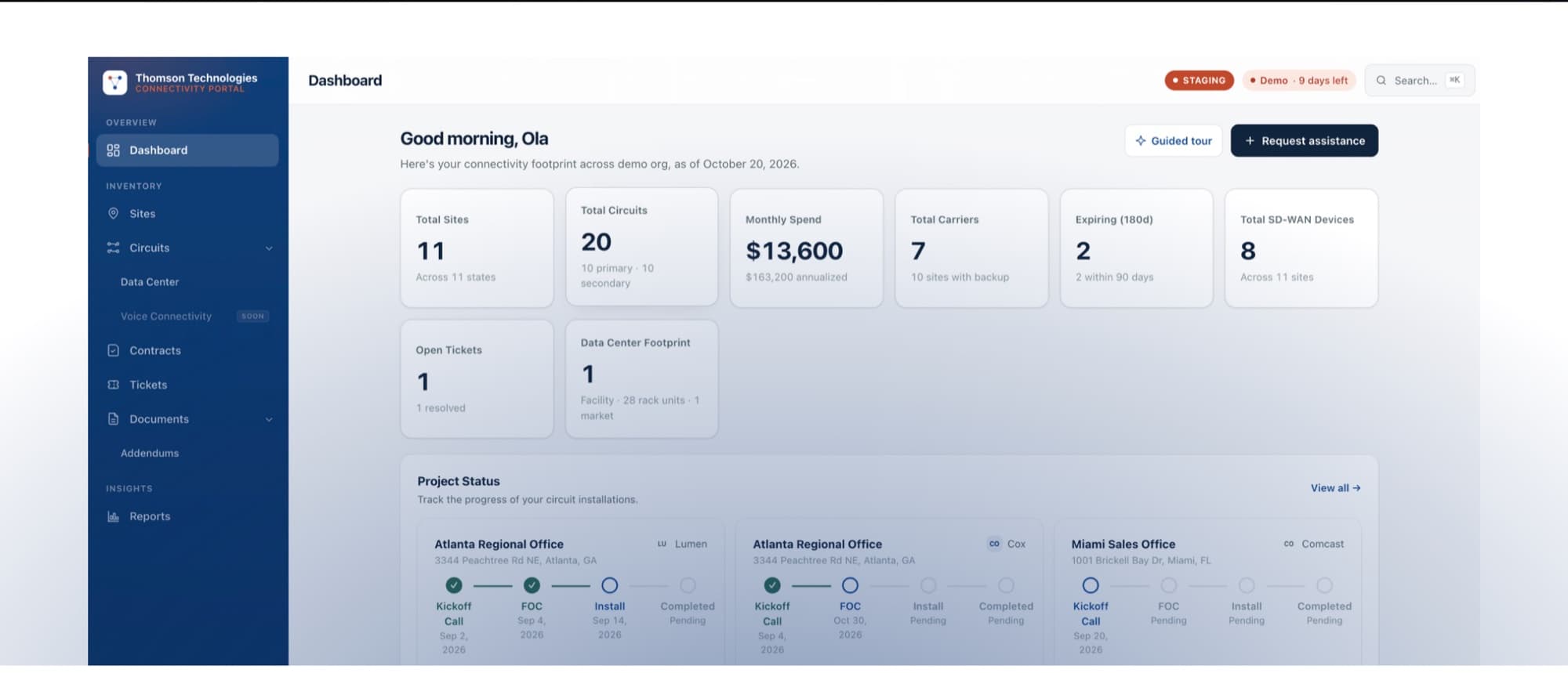Click Lumen card's completed Kickoff Call checkmark
This screenshot has width=1568, height=673.
point(454,585)
